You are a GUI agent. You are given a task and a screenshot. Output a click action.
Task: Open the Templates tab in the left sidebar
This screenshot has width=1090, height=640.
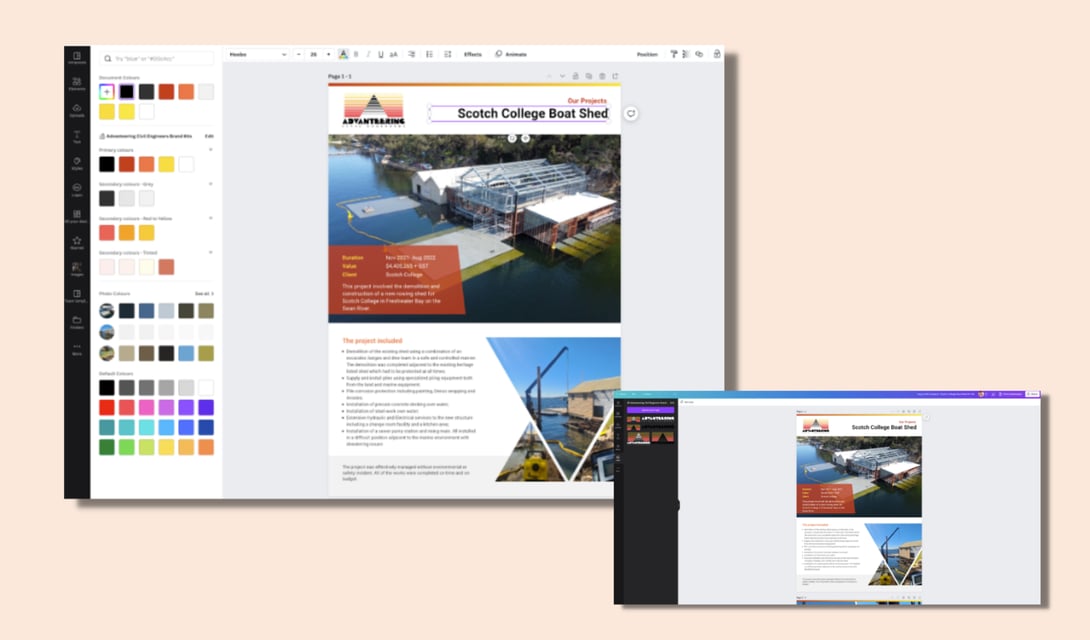(x=77, y=58)
